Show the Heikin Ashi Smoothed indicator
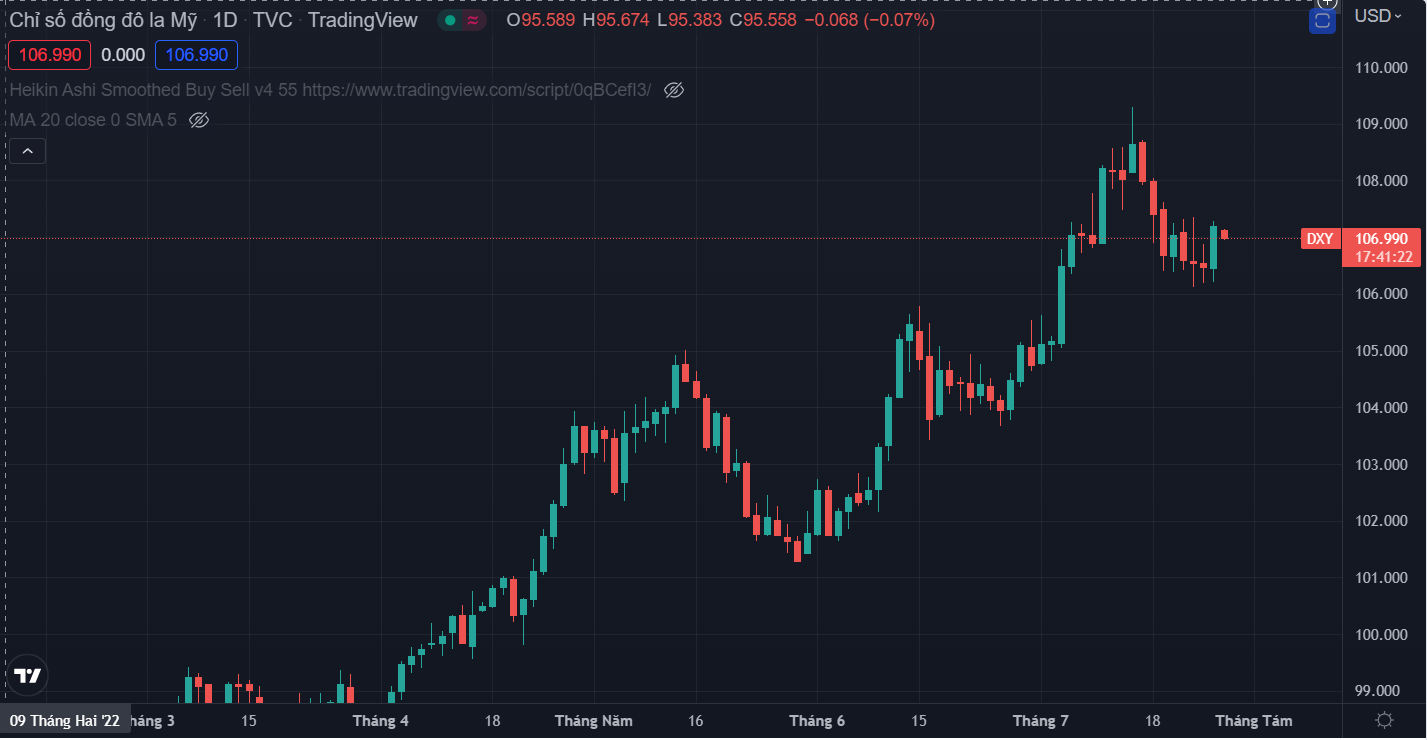This screenshot has height=740, width=1427. pyautogui.click(x=674, y=90)
